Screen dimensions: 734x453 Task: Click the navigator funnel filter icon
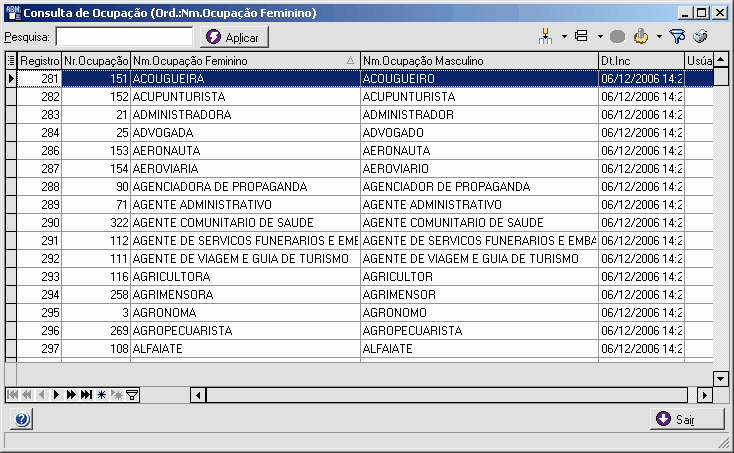point(132,395)
